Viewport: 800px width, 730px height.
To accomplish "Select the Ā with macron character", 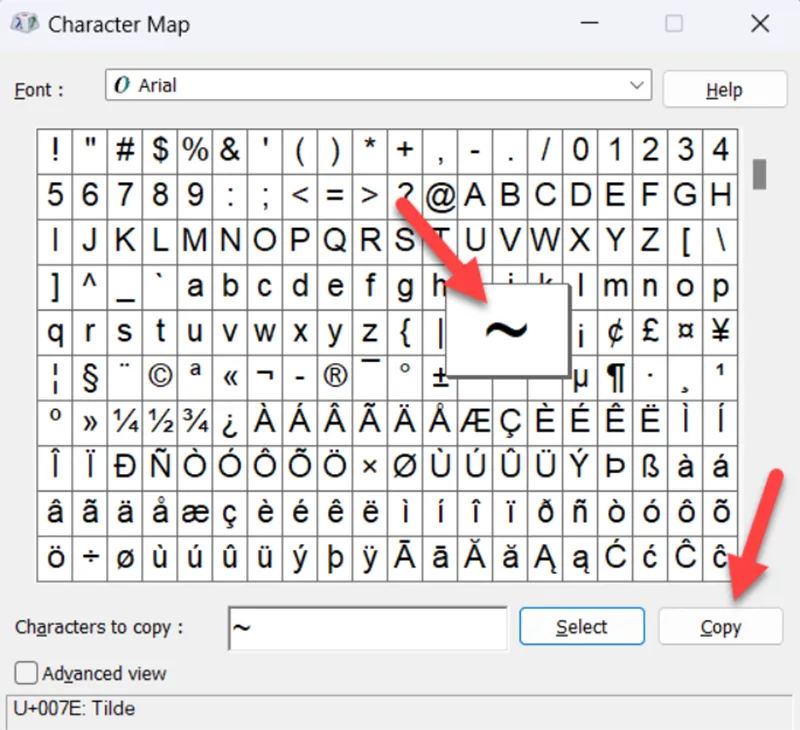I will [405, 559].
